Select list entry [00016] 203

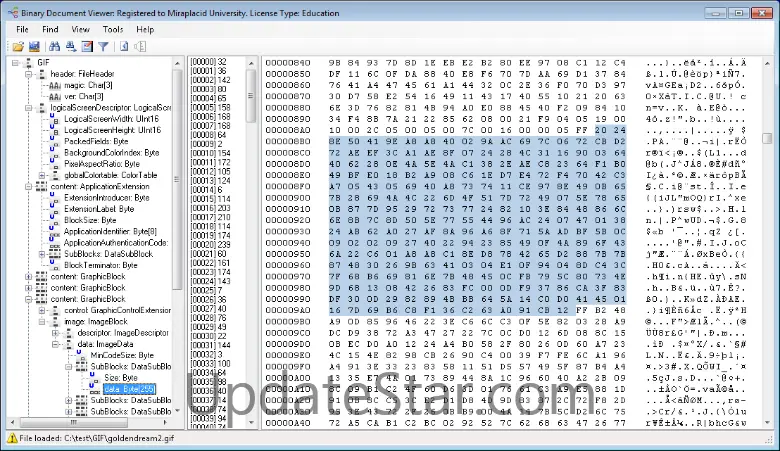coord(210,208)
